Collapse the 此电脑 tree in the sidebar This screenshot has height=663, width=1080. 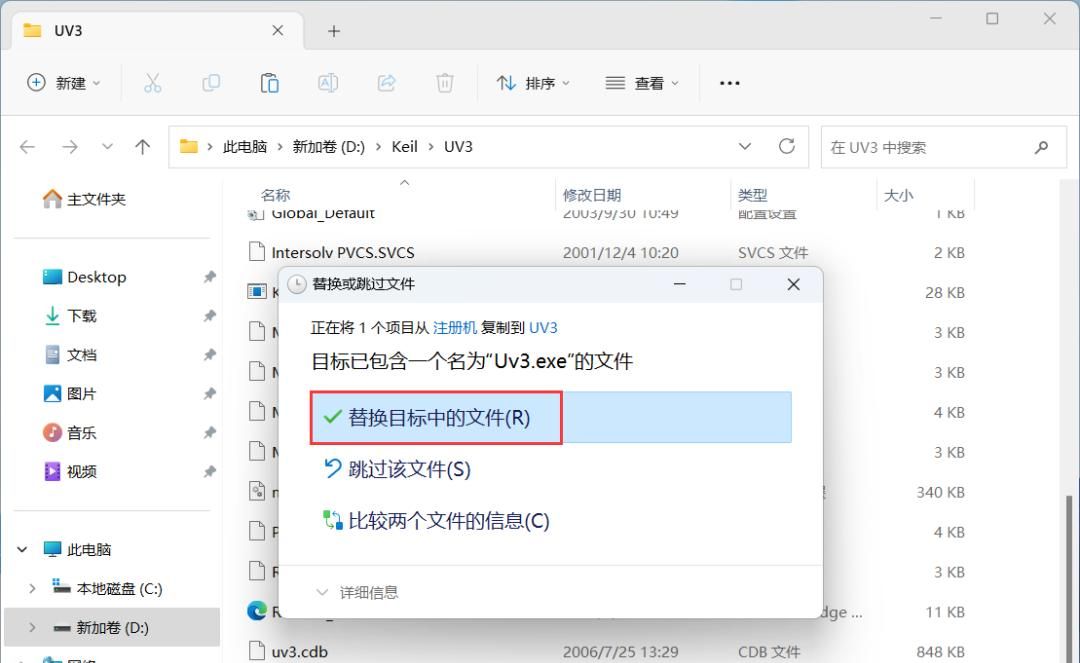click(22, 548)
